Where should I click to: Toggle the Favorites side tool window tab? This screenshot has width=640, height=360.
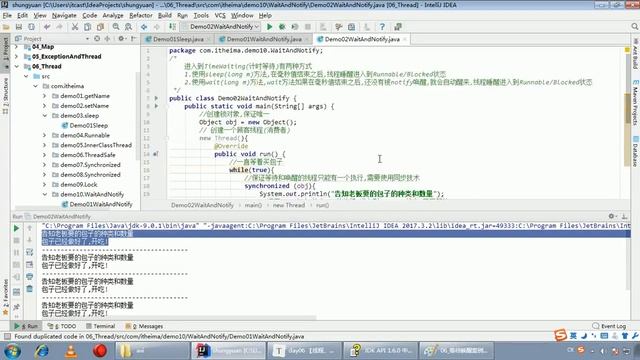[5, 297]
